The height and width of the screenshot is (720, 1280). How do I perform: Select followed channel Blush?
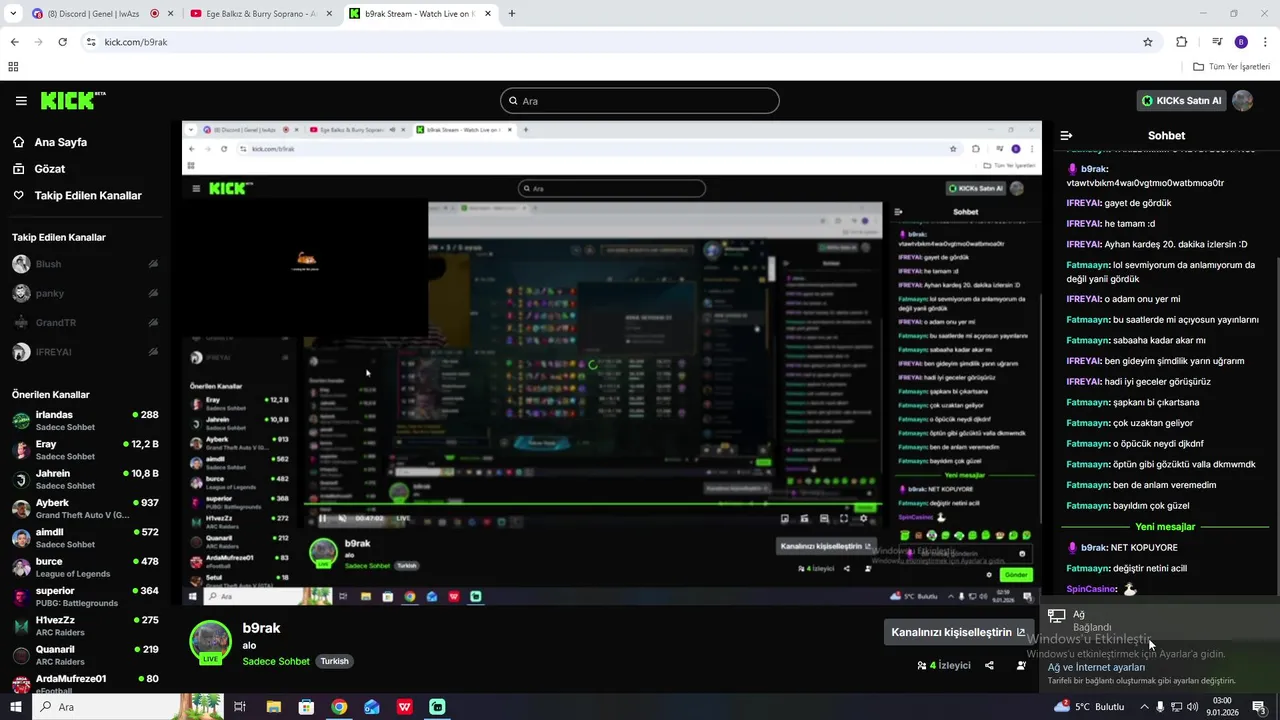[x=85, y=264]
